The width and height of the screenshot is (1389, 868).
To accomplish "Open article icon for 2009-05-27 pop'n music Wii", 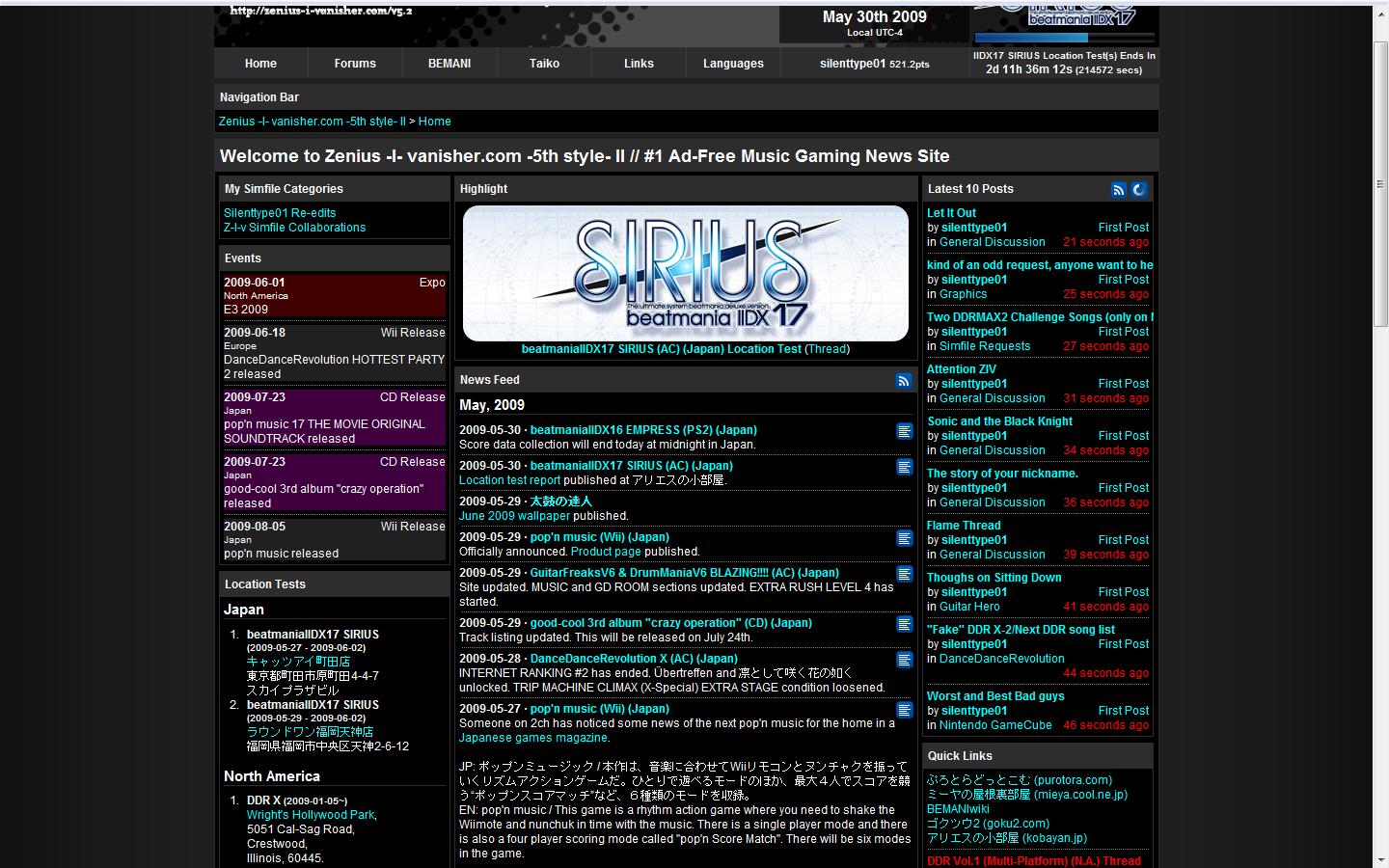I will 905,710.
